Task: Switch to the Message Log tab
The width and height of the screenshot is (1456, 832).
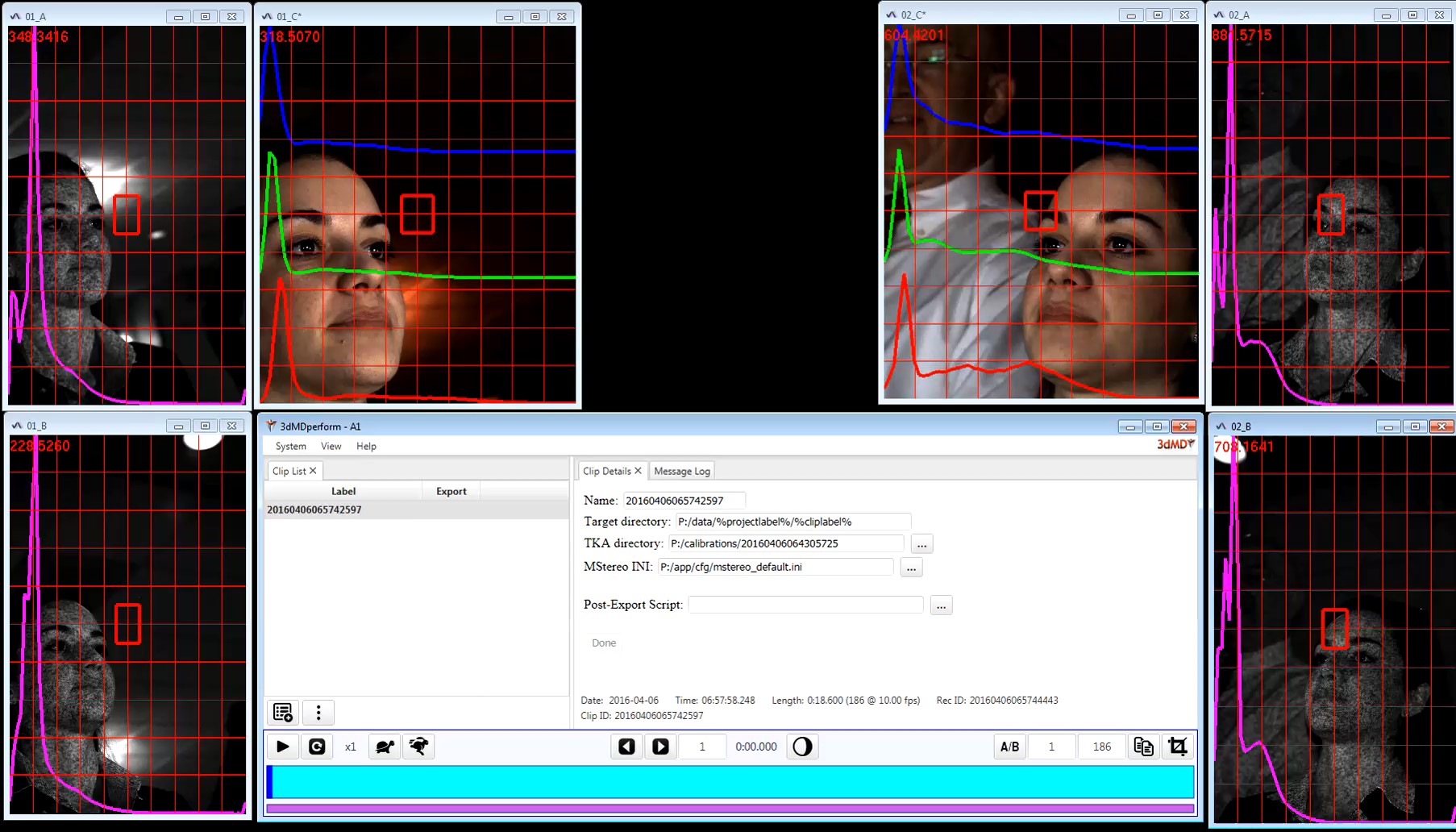Action: pos(682,471)
